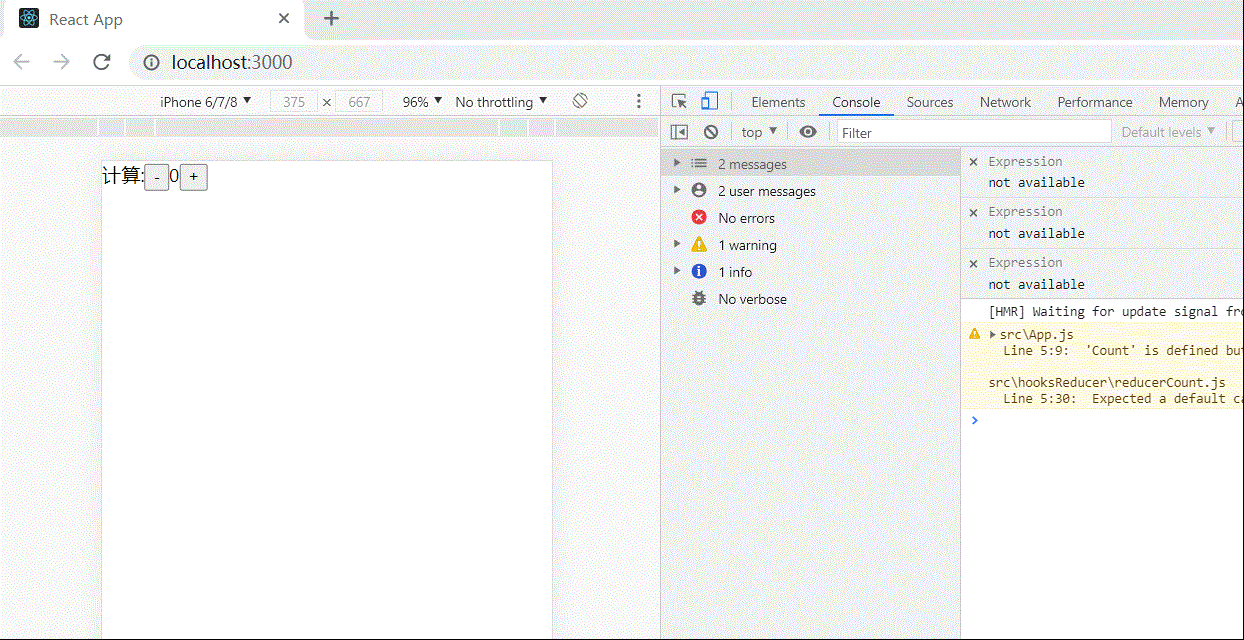1244x640 pixels.
Task: Open the No throttling dropdown
Action: tap(501, 102)
